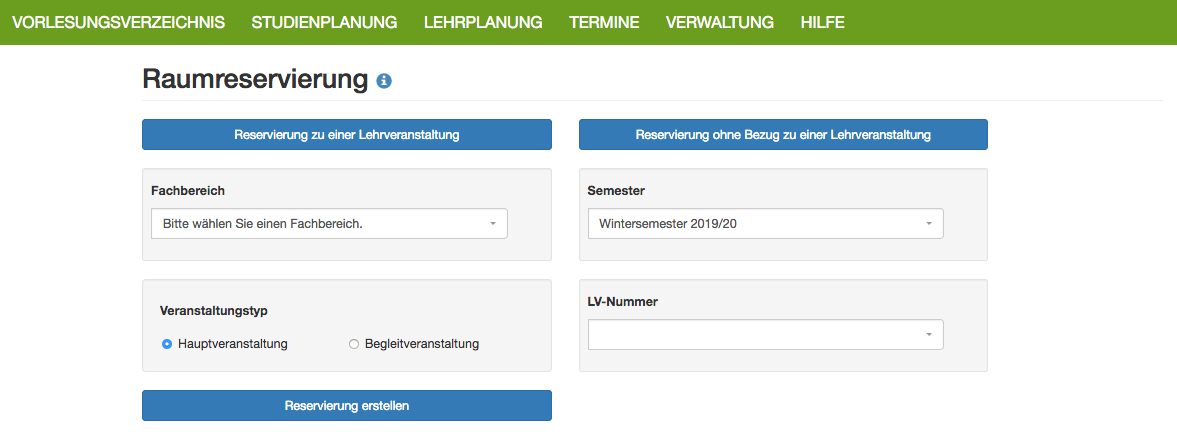Image resolution: width=1177 pixels, height=443 pixels.
Task: Click the Fachbereich dropdown arrow
Action: click(x=493, y=224)
